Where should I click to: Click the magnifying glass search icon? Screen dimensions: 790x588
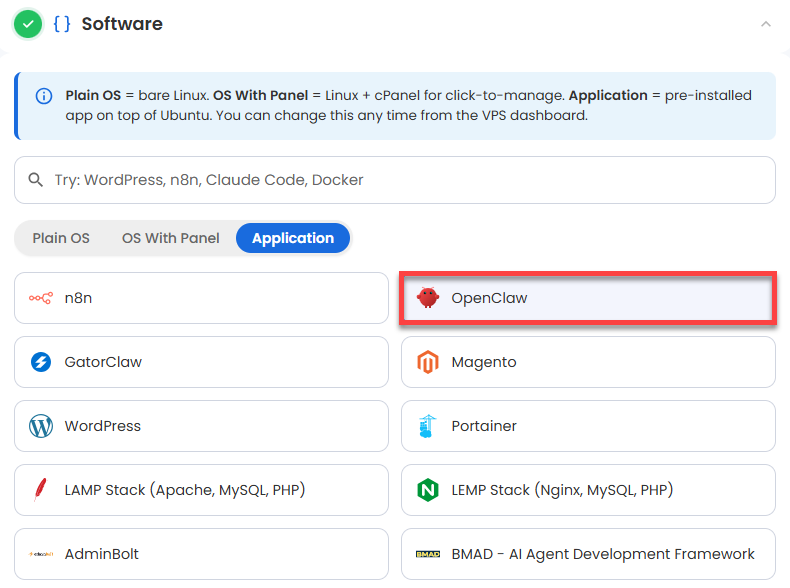[x=35, y=179]
